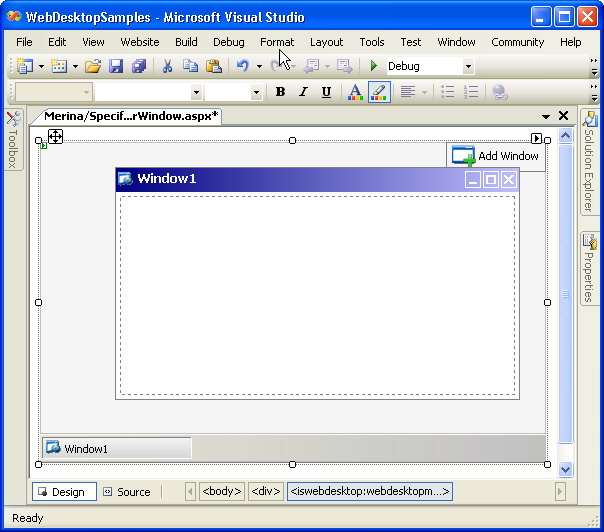The image size is (604, 532).
Task: Click the Save icon in toolbar
Action: (116, 66)
